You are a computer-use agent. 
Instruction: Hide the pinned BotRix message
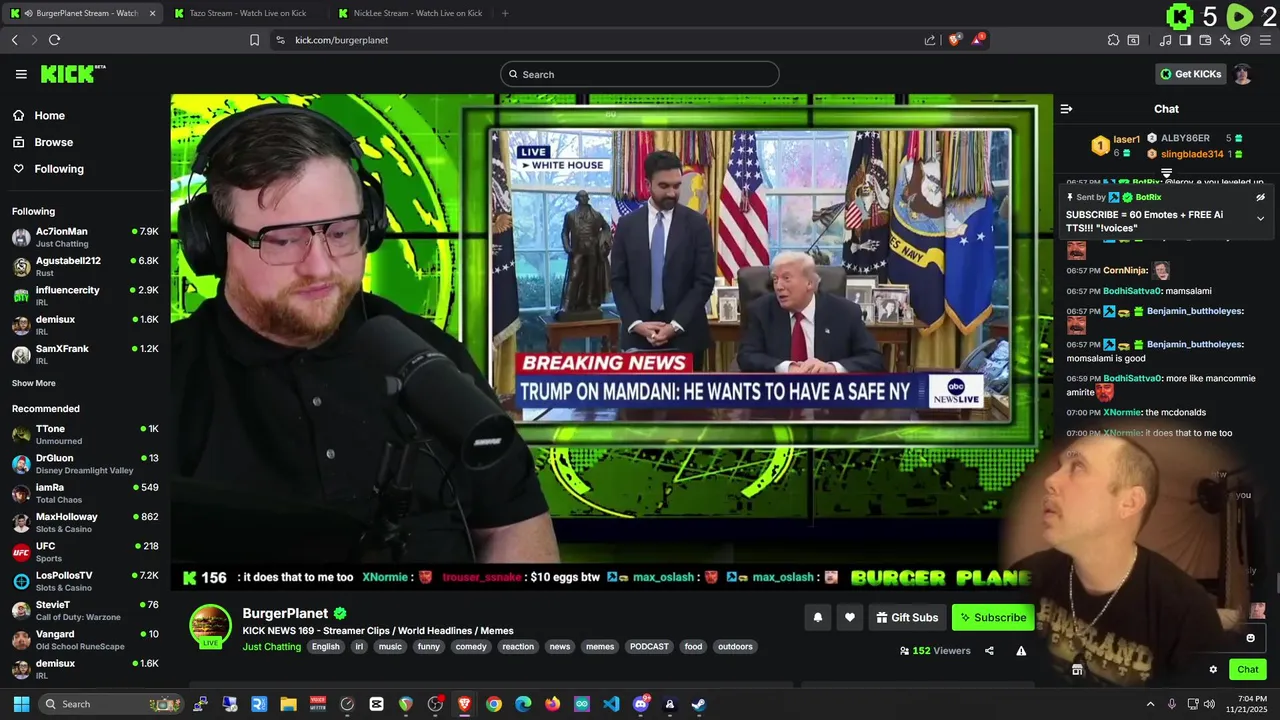coord(1260,198)
